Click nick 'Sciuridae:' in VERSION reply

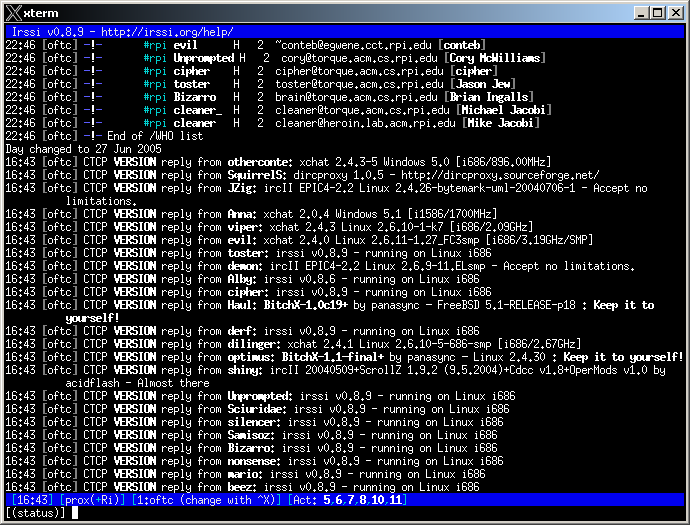click(257, 409)
